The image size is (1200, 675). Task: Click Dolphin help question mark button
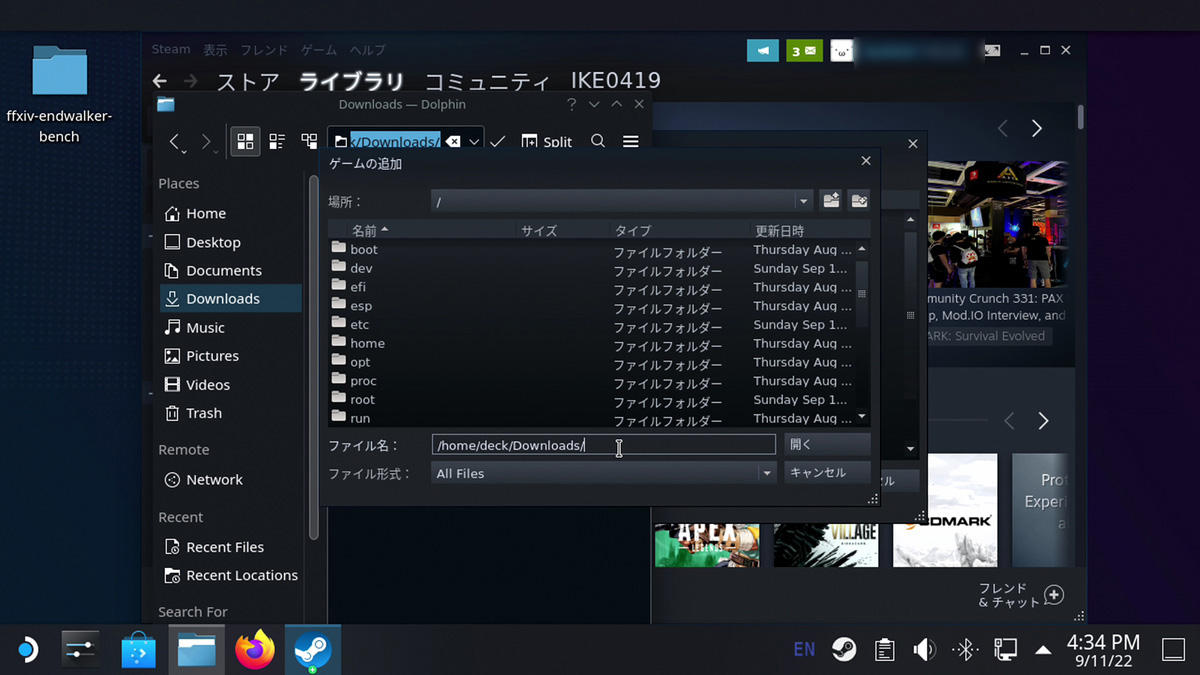(572, 104)
